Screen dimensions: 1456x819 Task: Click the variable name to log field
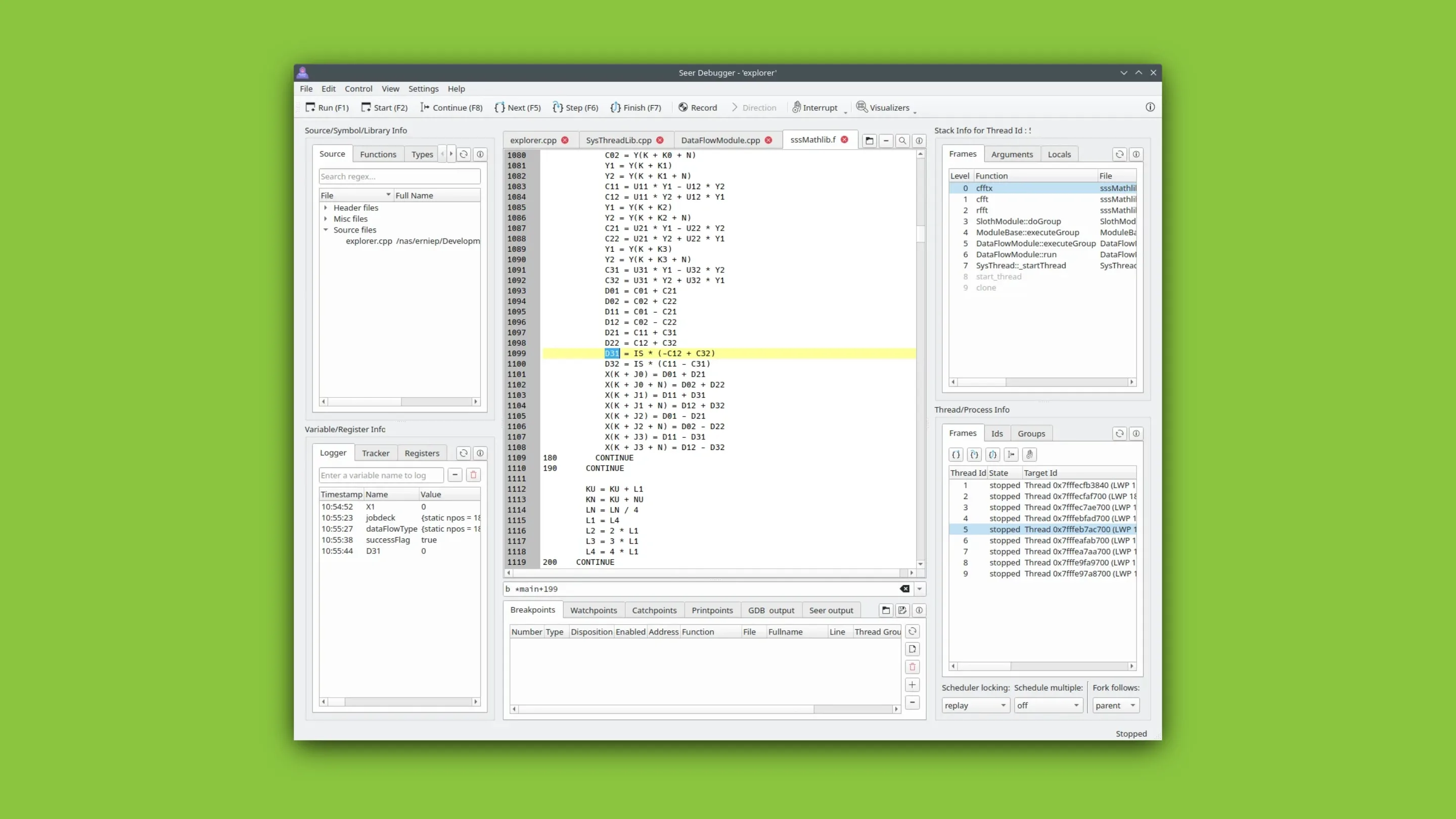pos(381,475)
